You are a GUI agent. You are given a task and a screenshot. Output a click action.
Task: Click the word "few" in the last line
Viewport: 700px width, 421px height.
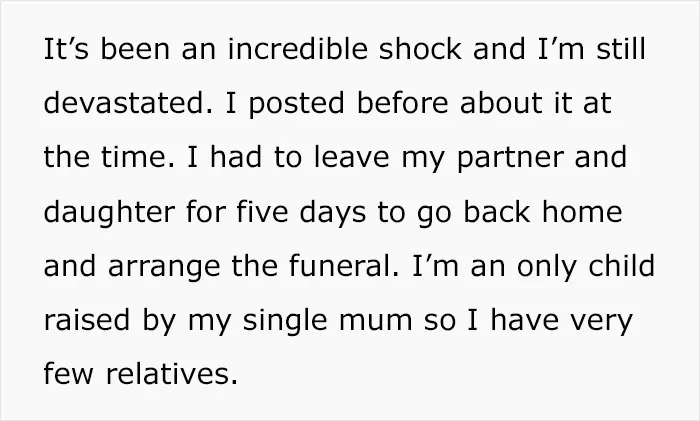coord(69,374)
